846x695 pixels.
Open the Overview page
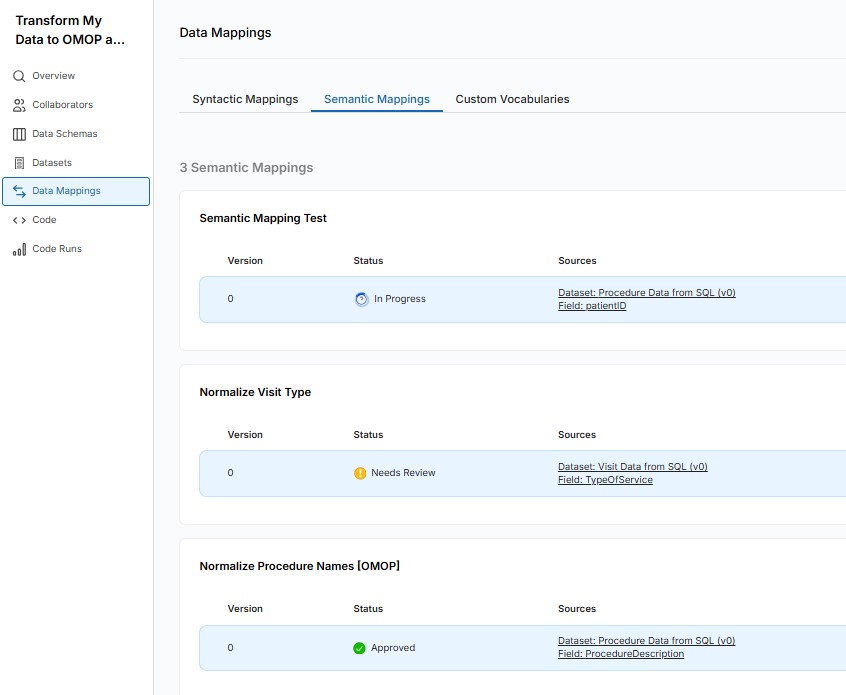[x=53, y=76]
